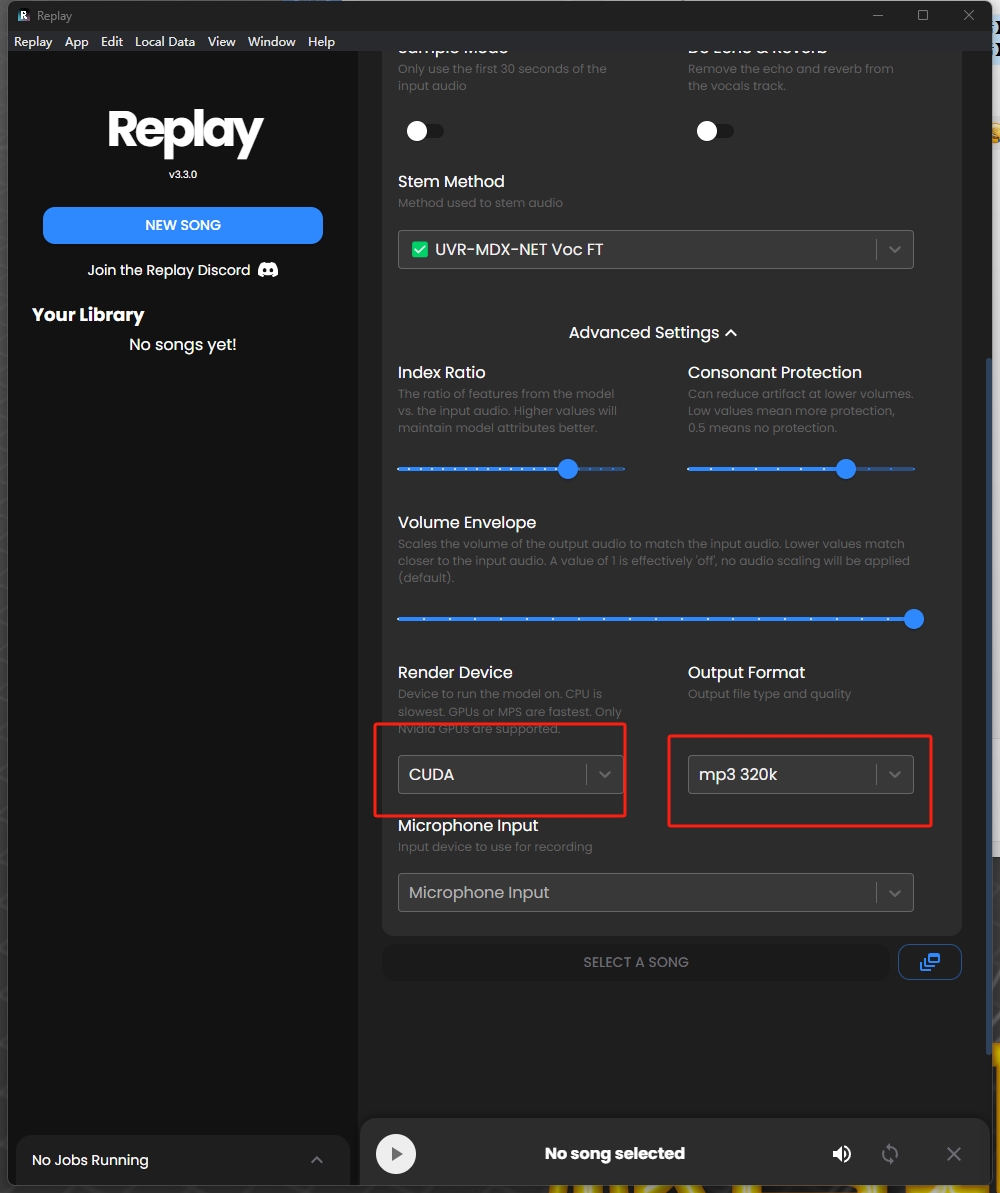
Task: Open the Microphone Input dropdown
Action: (655, 892)
